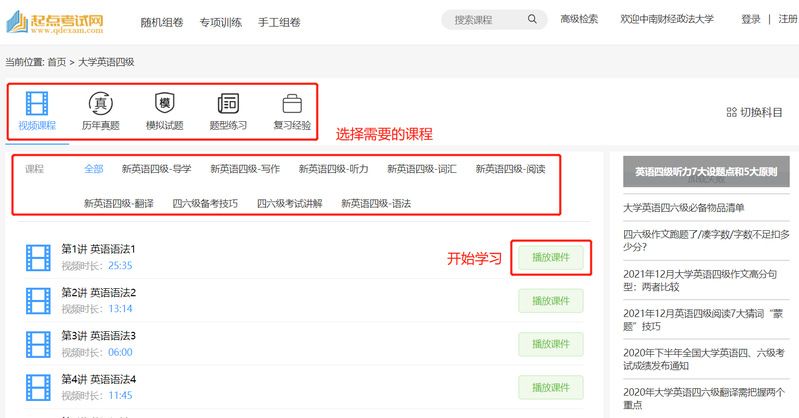Filter courses by 新英语四级-听力
The image size is (799, 418).
pyautogui.click(x=334, y=169)
